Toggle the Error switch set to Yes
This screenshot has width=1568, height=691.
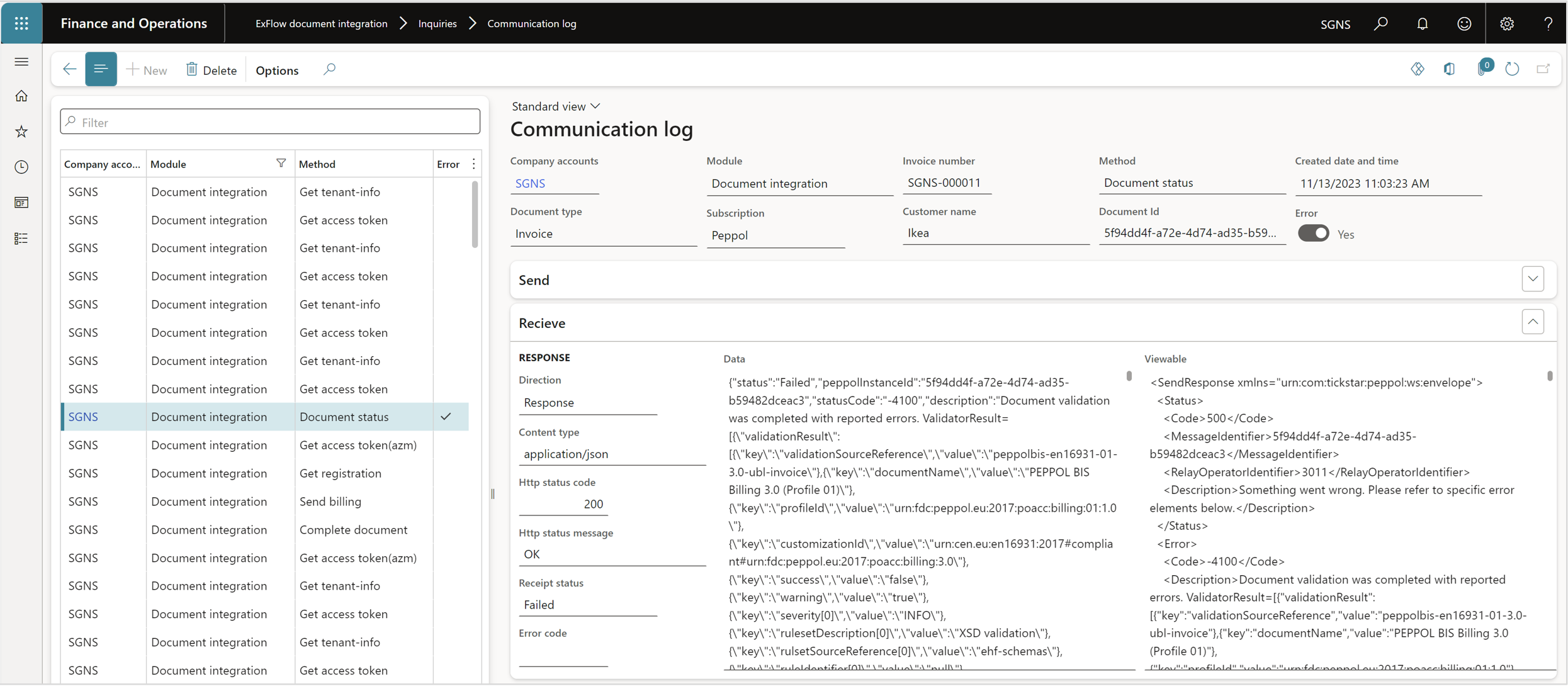(x=1314, y=233)
